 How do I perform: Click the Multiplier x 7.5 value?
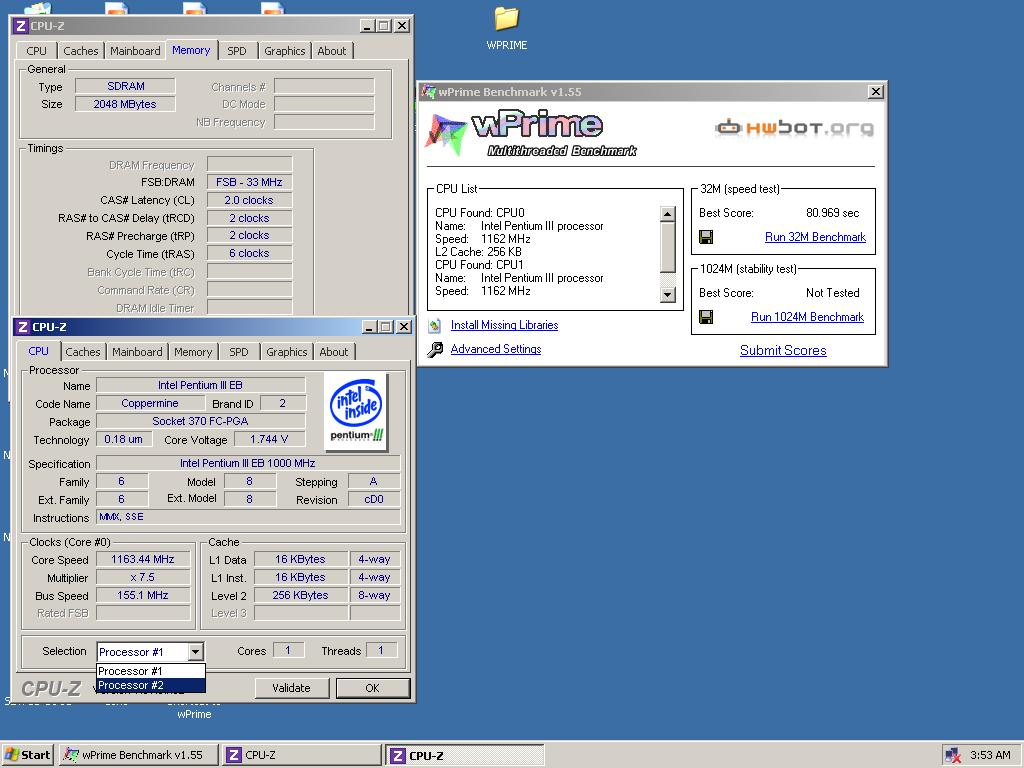pos(143,577)
